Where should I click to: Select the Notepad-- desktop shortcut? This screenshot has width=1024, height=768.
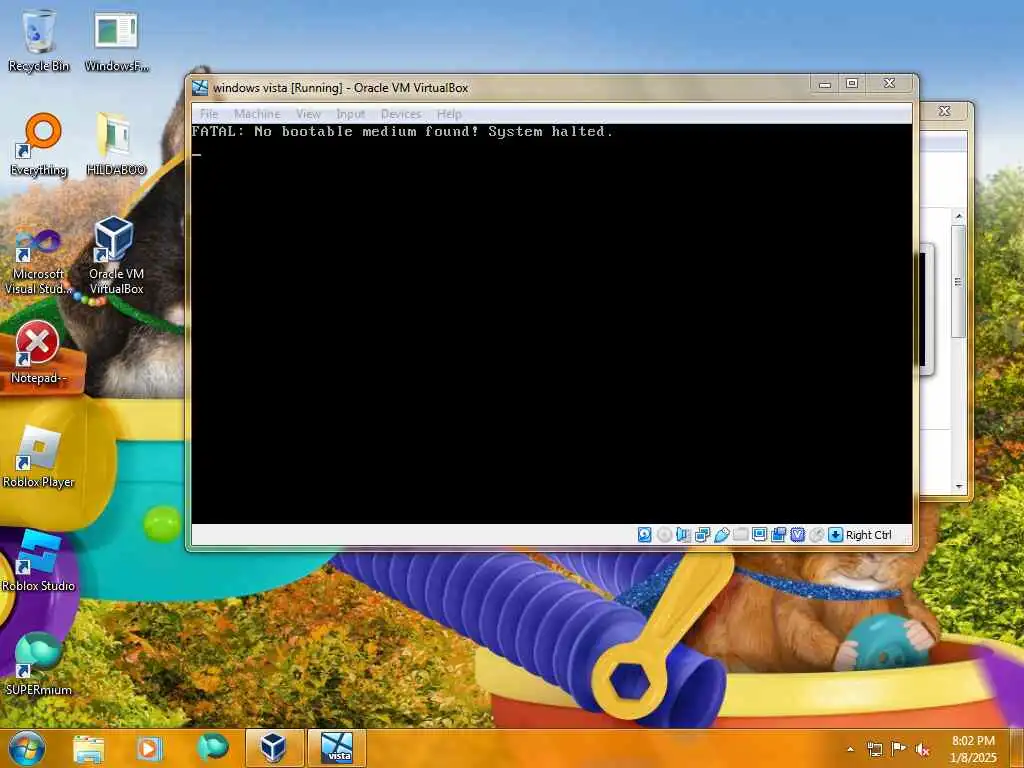point(39,353)
